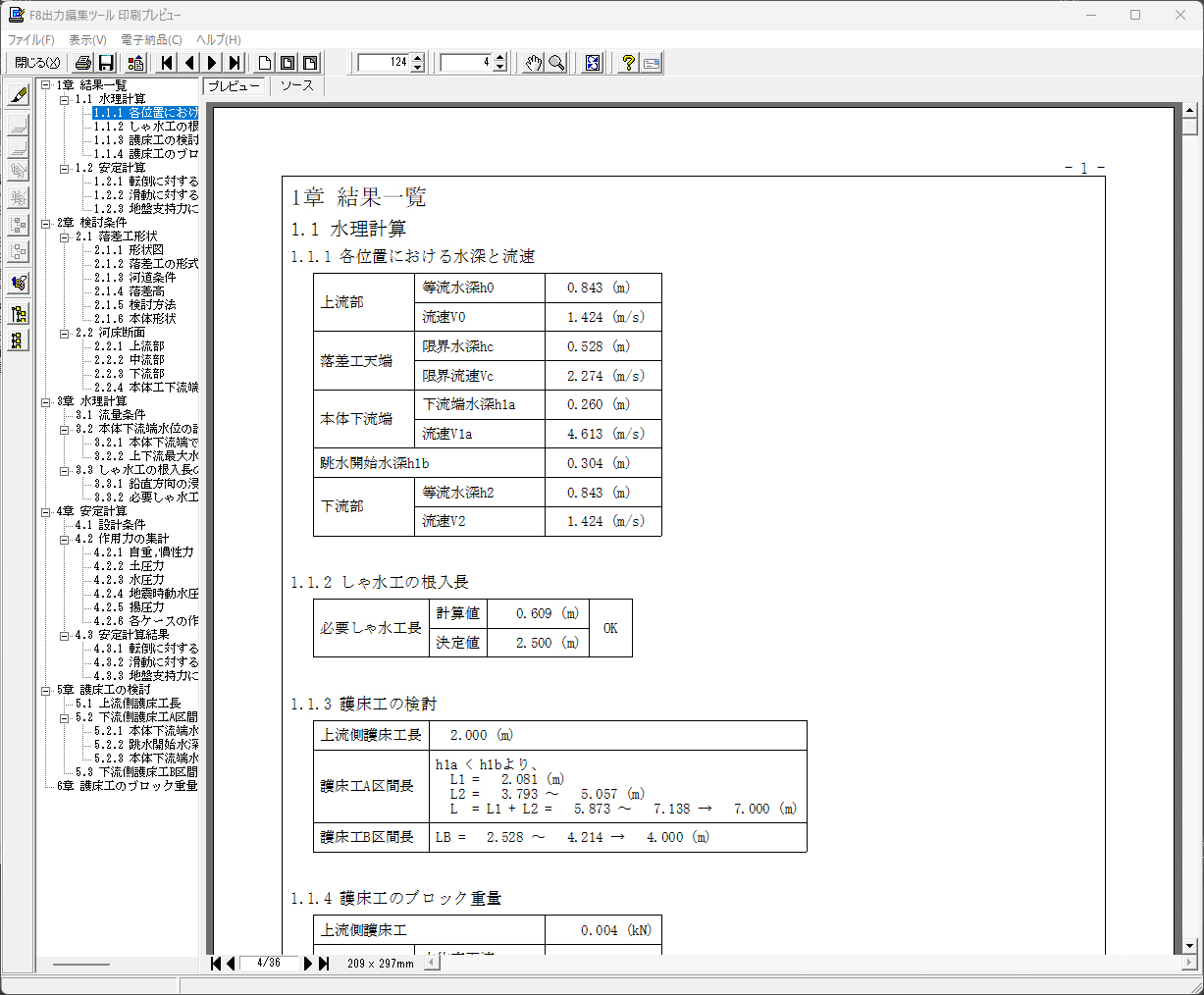
Task: Click the preview horizontal scrollbar right arrow
Action: (x=1190, y=964)
